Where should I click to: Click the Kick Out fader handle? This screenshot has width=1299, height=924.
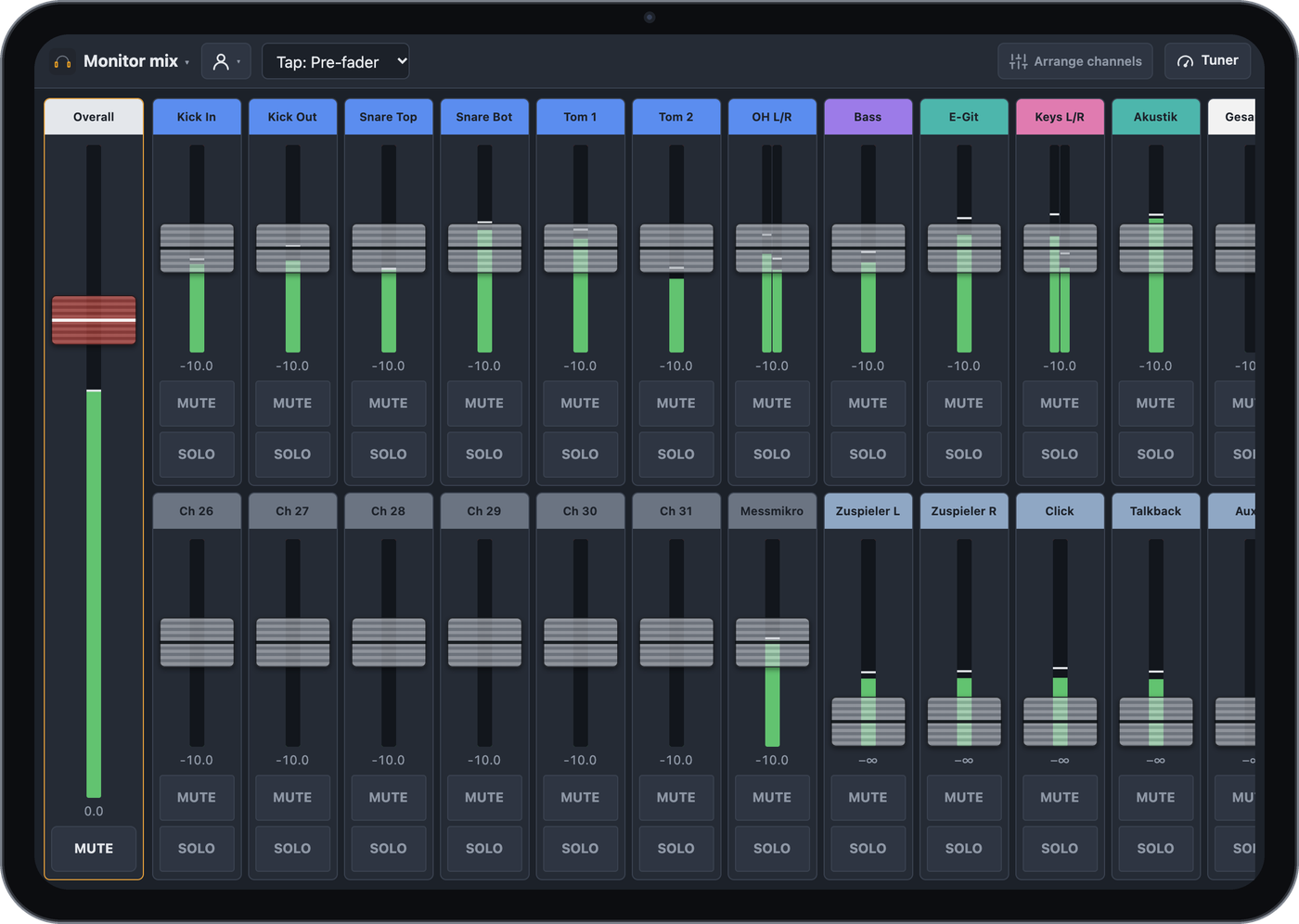(x=293, y=248)
